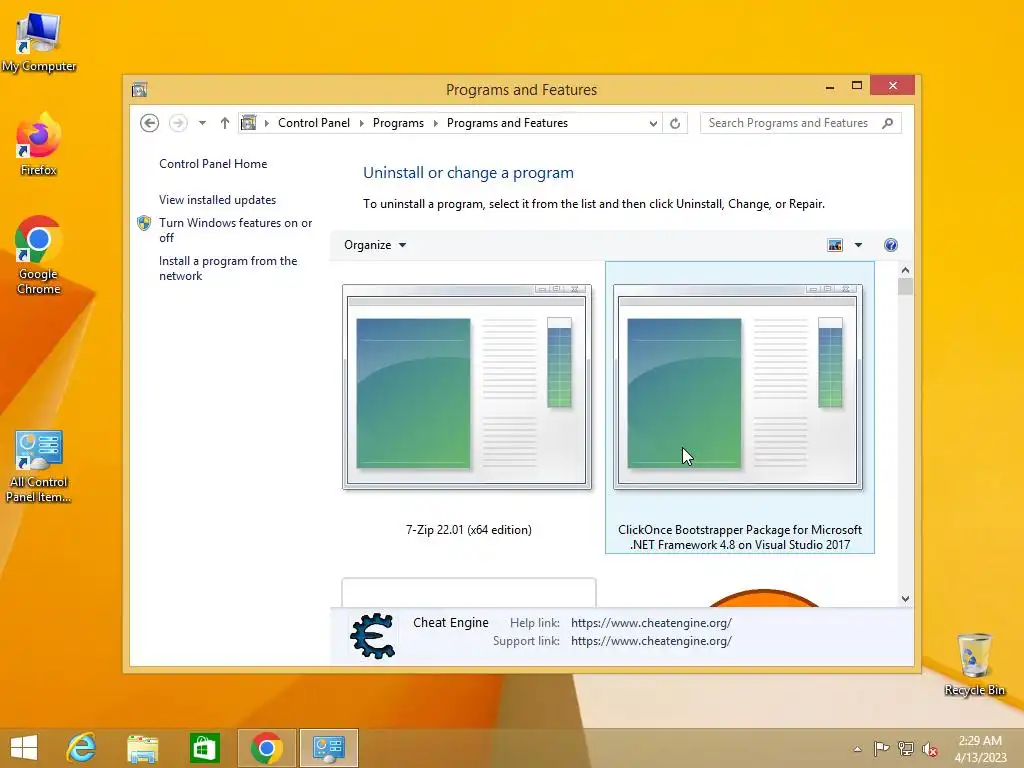This screenshot has height=768, width=1024.
Task: Show hidden tray icons arrow
Action: click(857, 749)
